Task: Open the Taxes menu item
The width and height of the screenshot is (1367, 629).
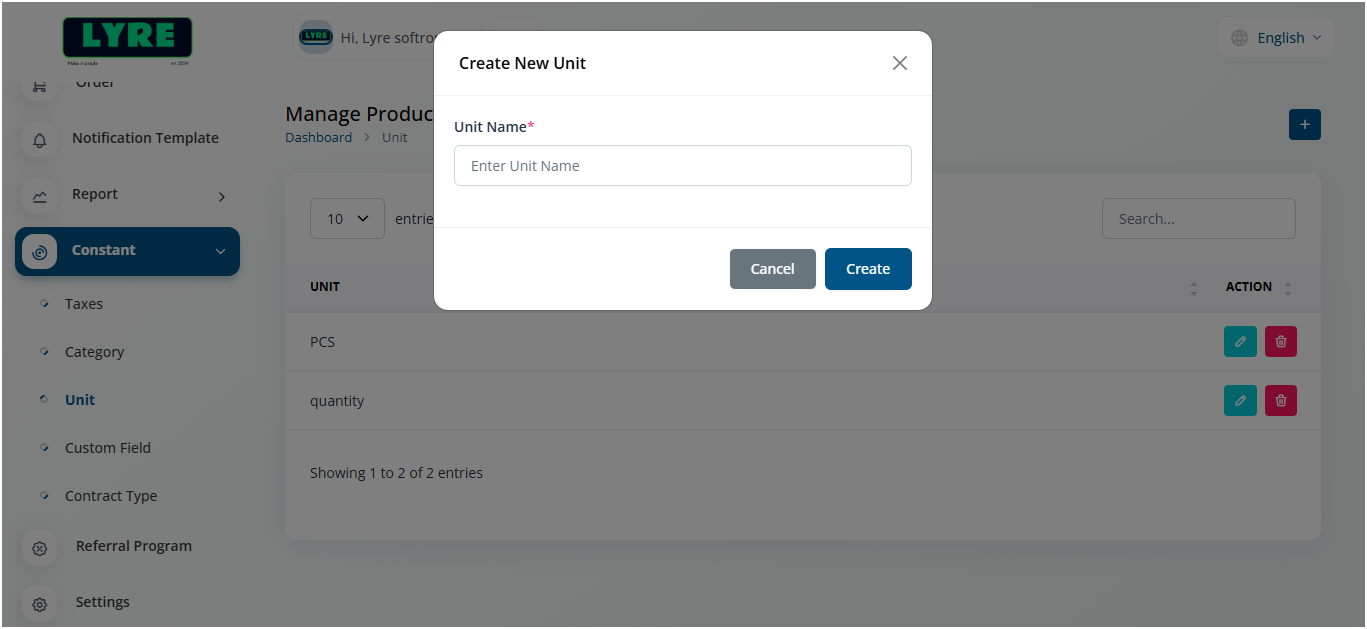Action: click(x=84, y=304)
